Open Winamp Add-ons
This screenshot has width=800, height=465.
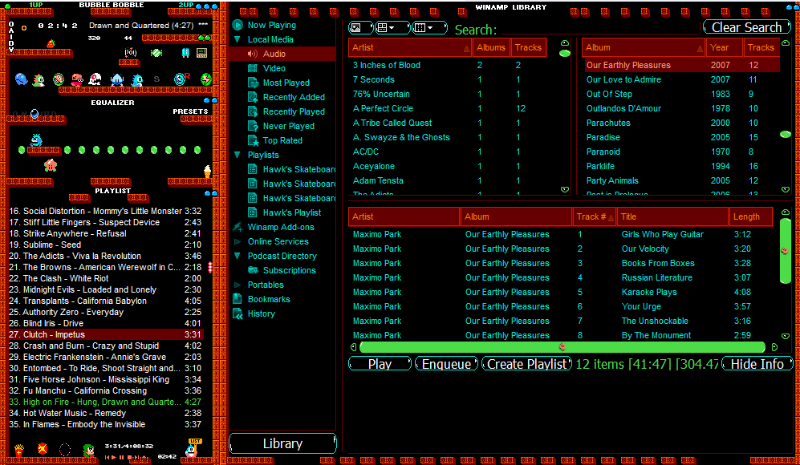(281, 227)
